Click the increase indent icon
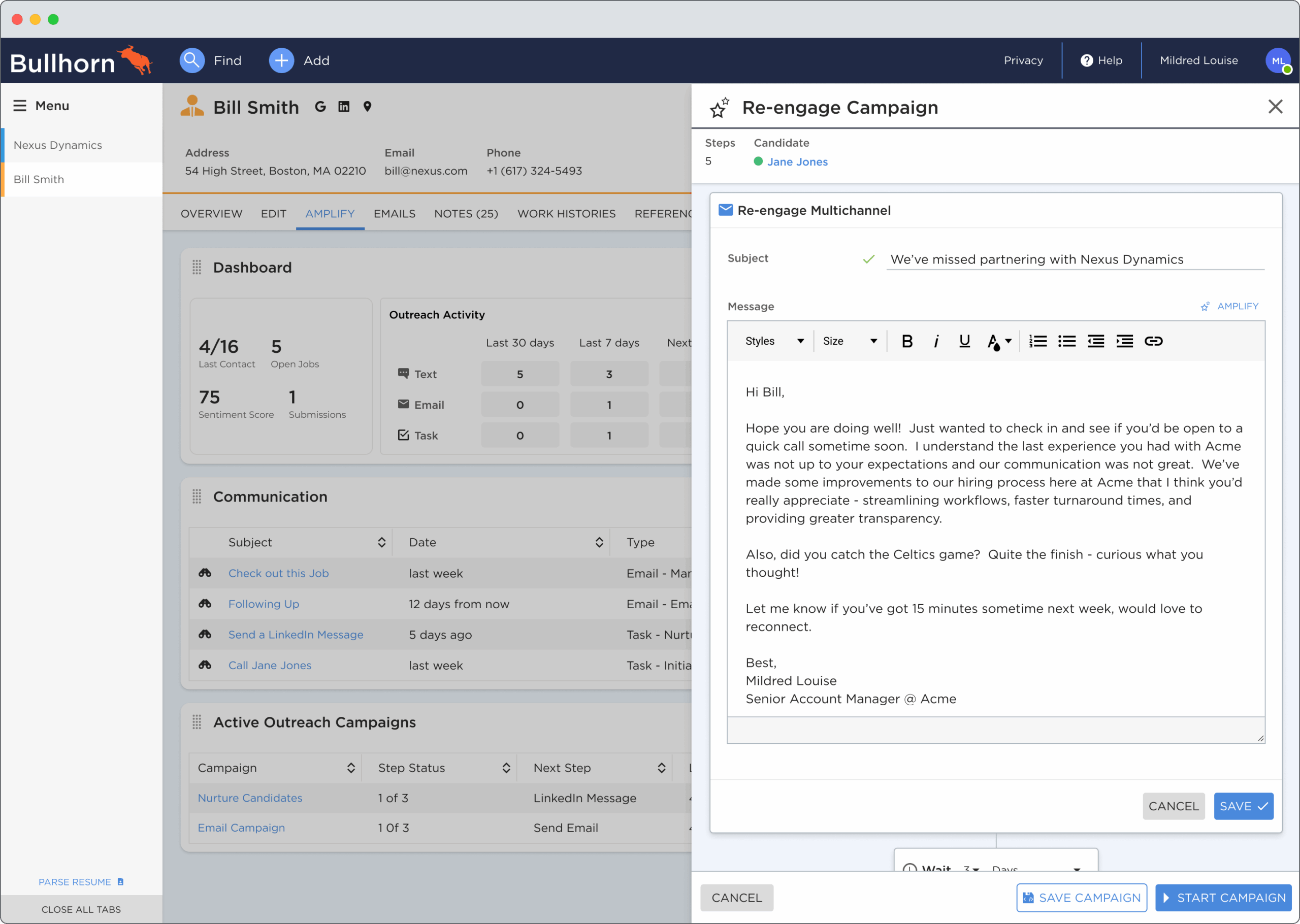The width and height of the screenshot is (1300, 924). 1124,341
